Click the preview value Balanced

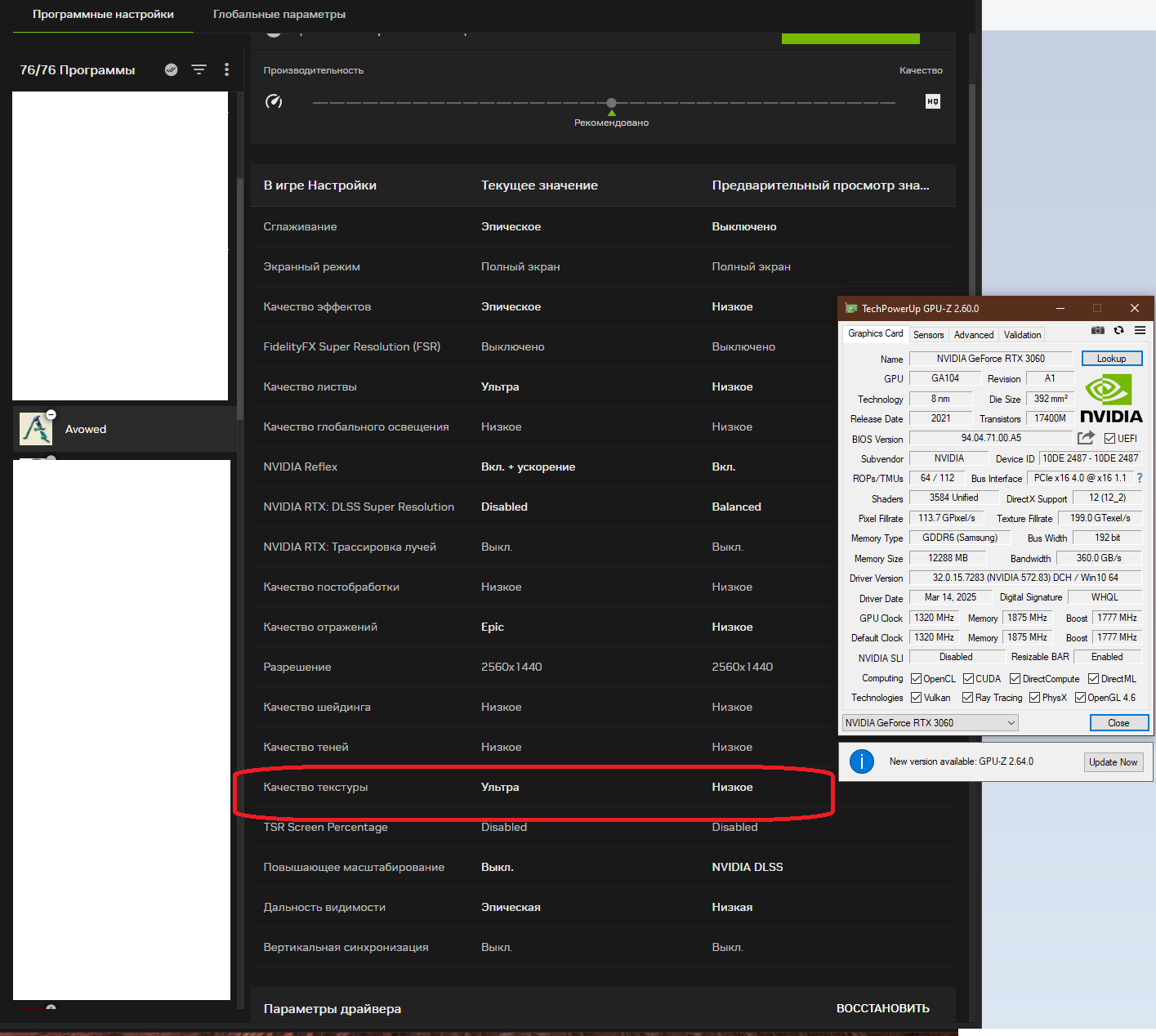coord(736,507)
